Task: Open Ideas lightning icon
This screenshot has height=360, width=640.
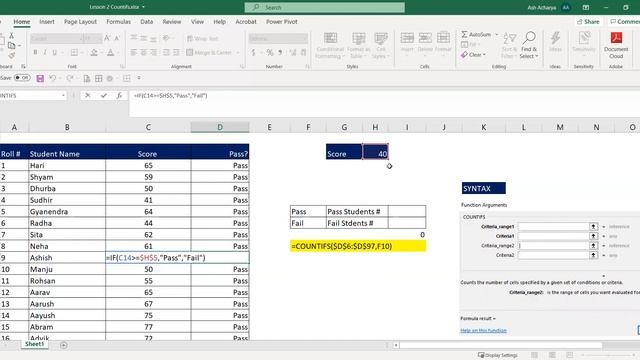Action: tap(555, 38)
